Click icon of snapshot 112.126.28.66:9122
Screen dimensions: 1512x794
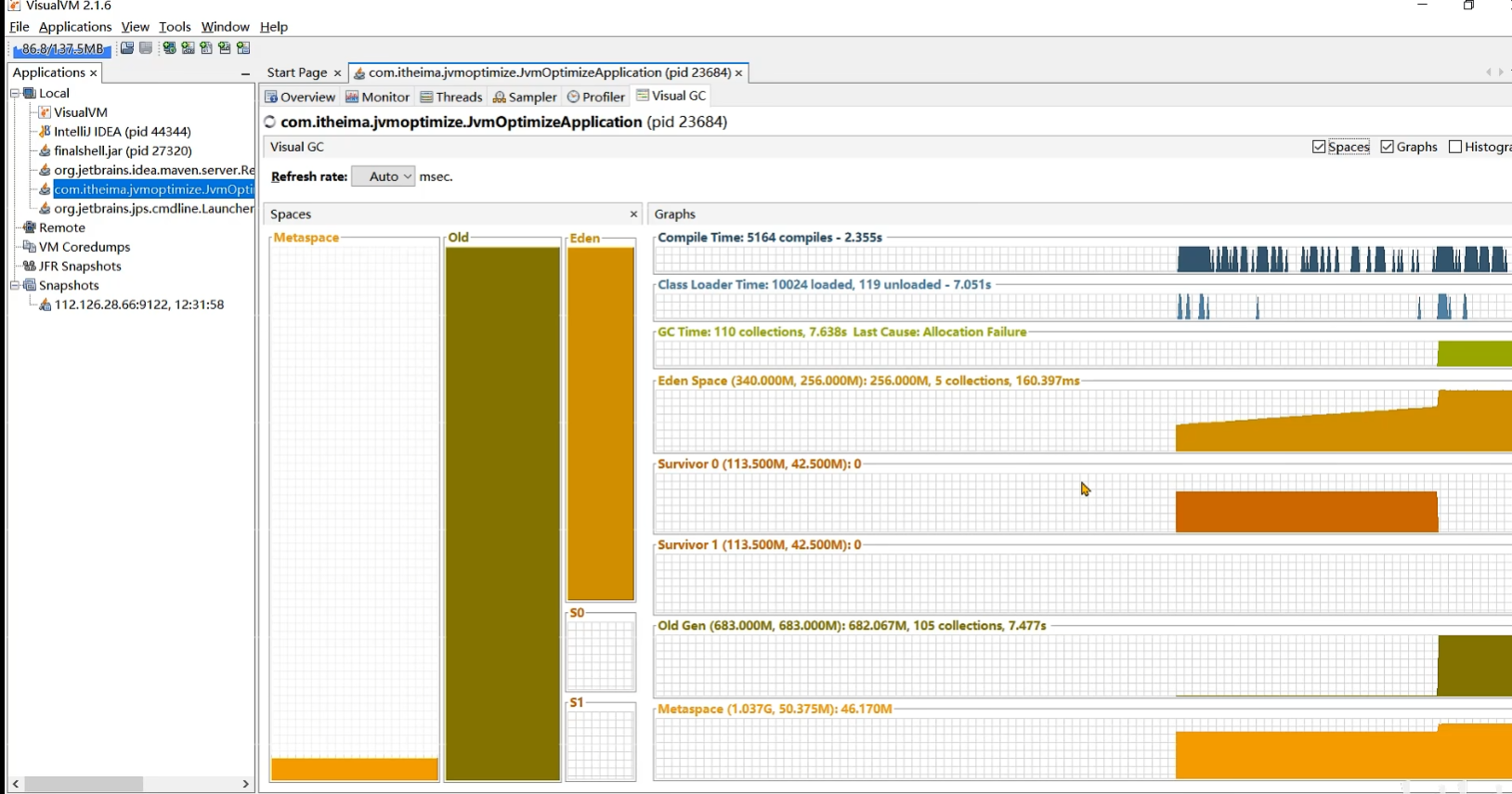(45, 305)
